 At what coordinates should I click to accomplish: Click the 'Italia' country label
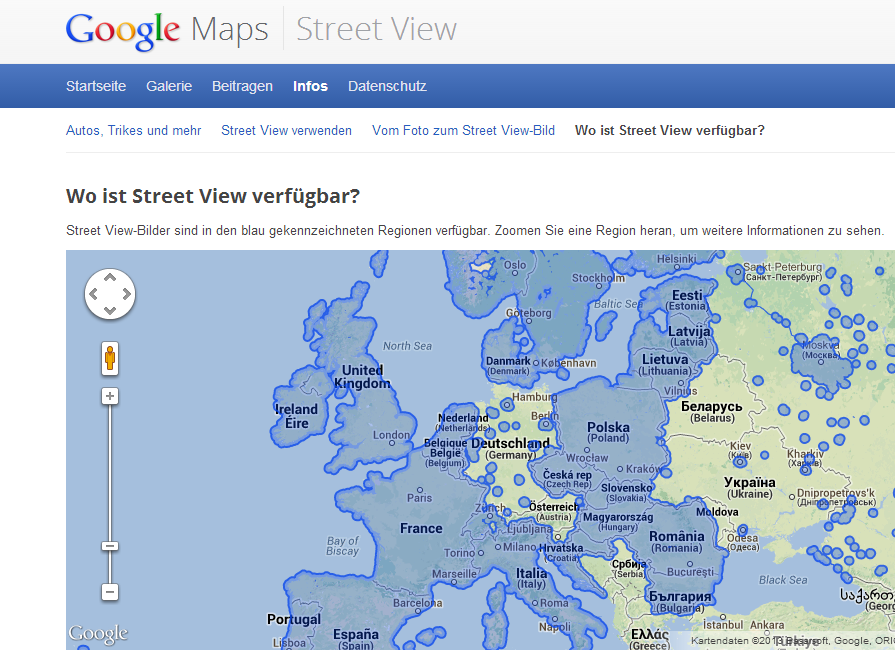coord(531,573)
